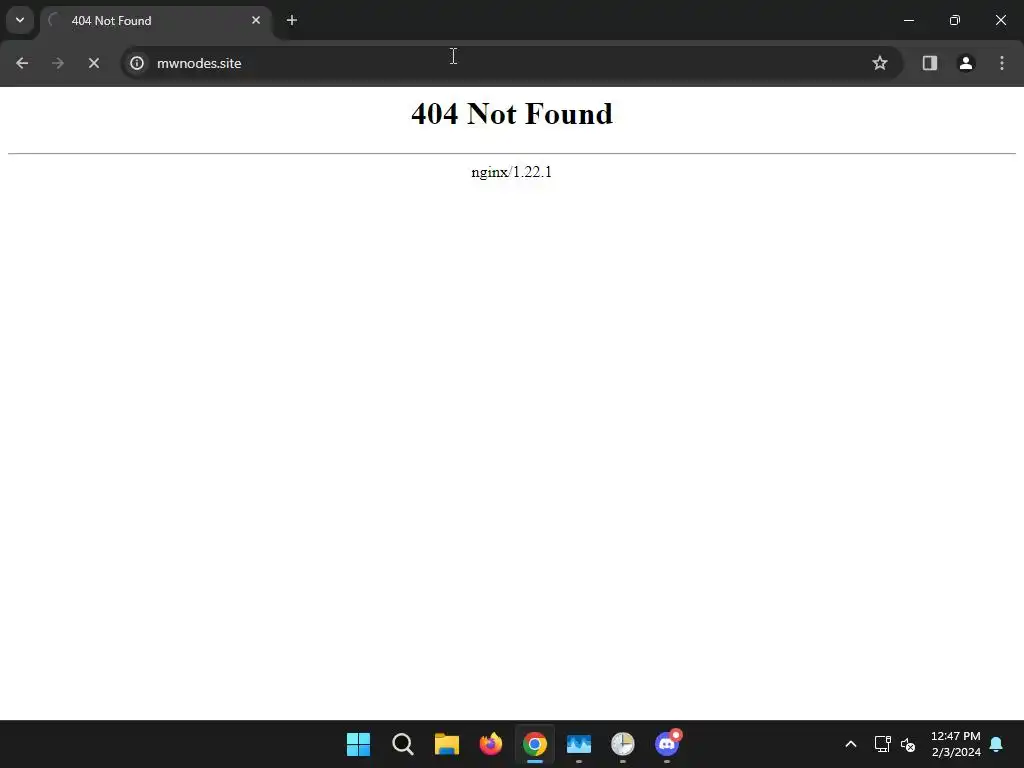The width and height of the screenshot is (1024, 768).
Task: Open Firefox from the taskbar
Action: click(491, 744)
